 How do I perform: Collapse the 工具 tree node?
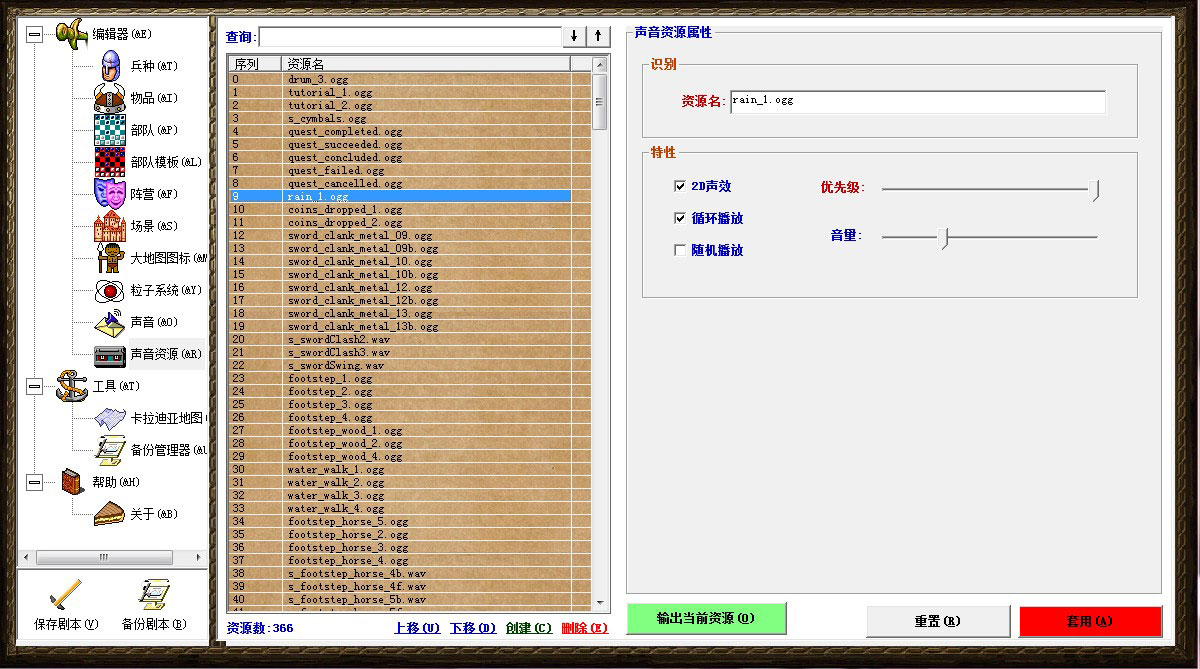pos(35,386)
